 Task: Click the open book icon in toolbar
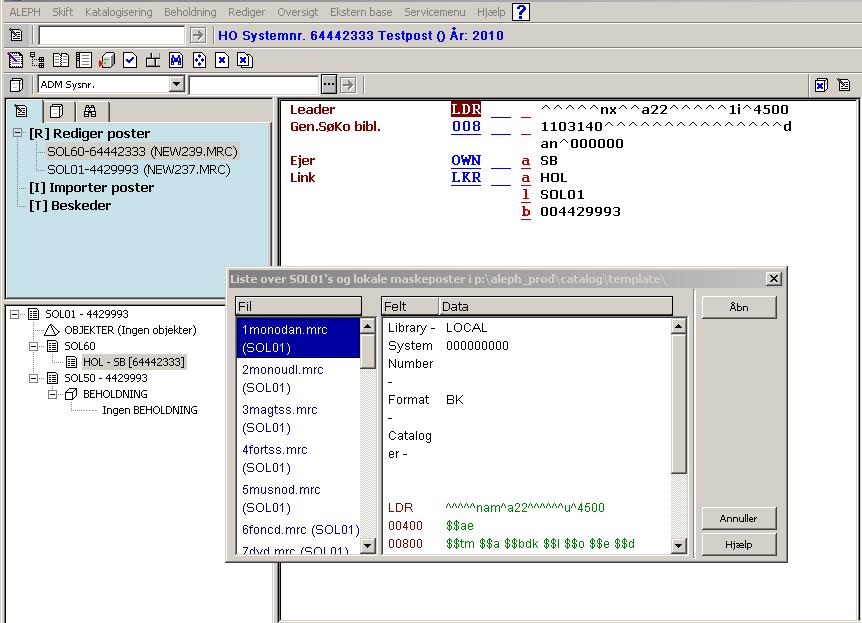(61, 60)
